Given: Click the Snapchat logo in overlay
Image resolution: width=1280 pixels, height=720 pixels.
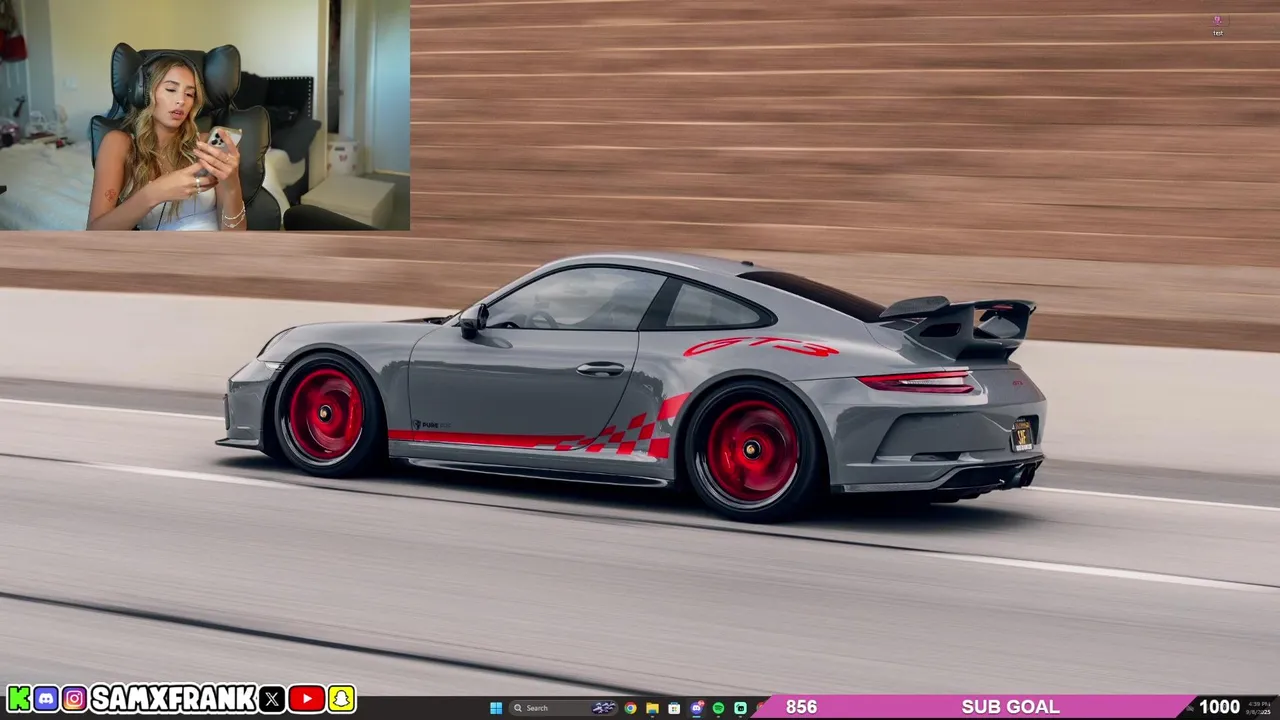Looking at the screenshot, I should 342,698.
